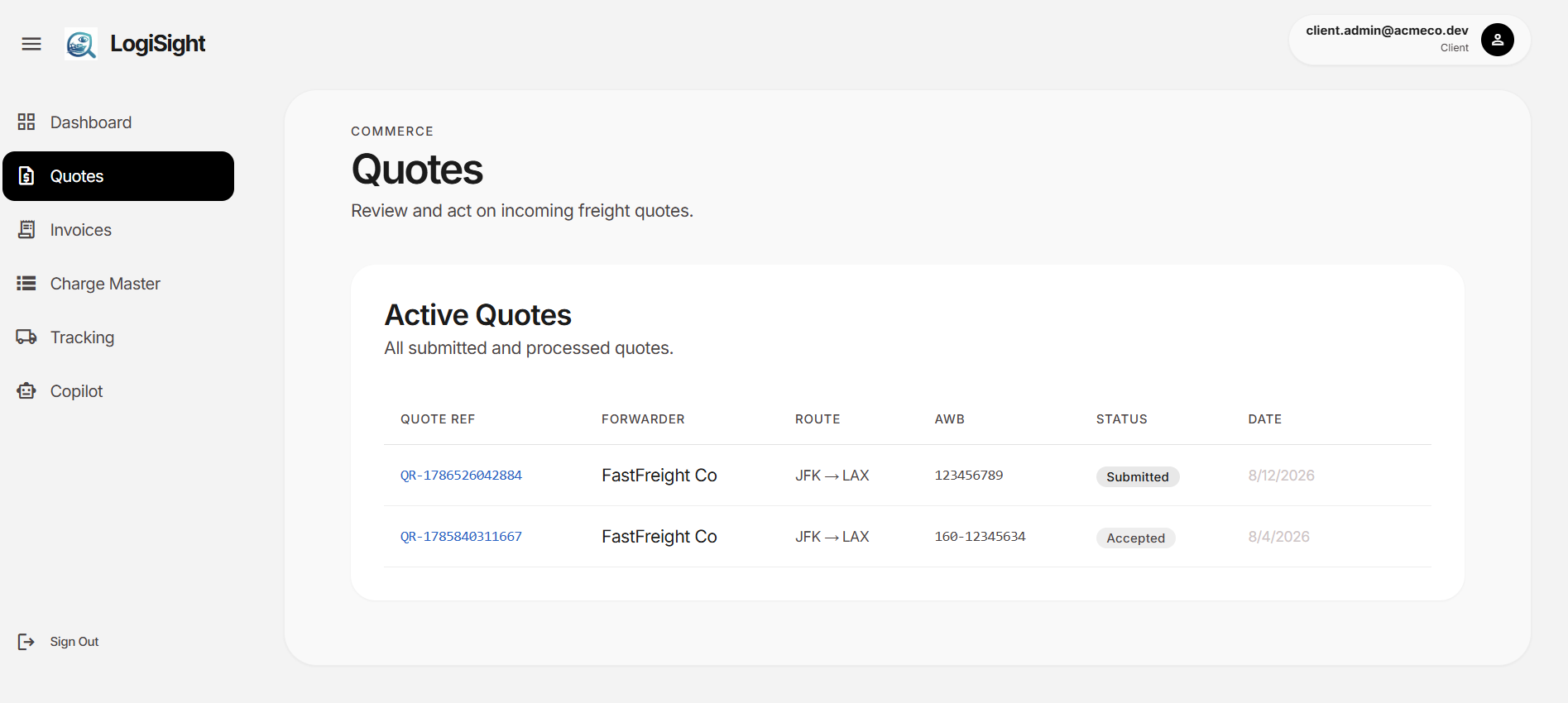
Task: Click the Sign Out arrow icon
Action: (x=26, y=642)
